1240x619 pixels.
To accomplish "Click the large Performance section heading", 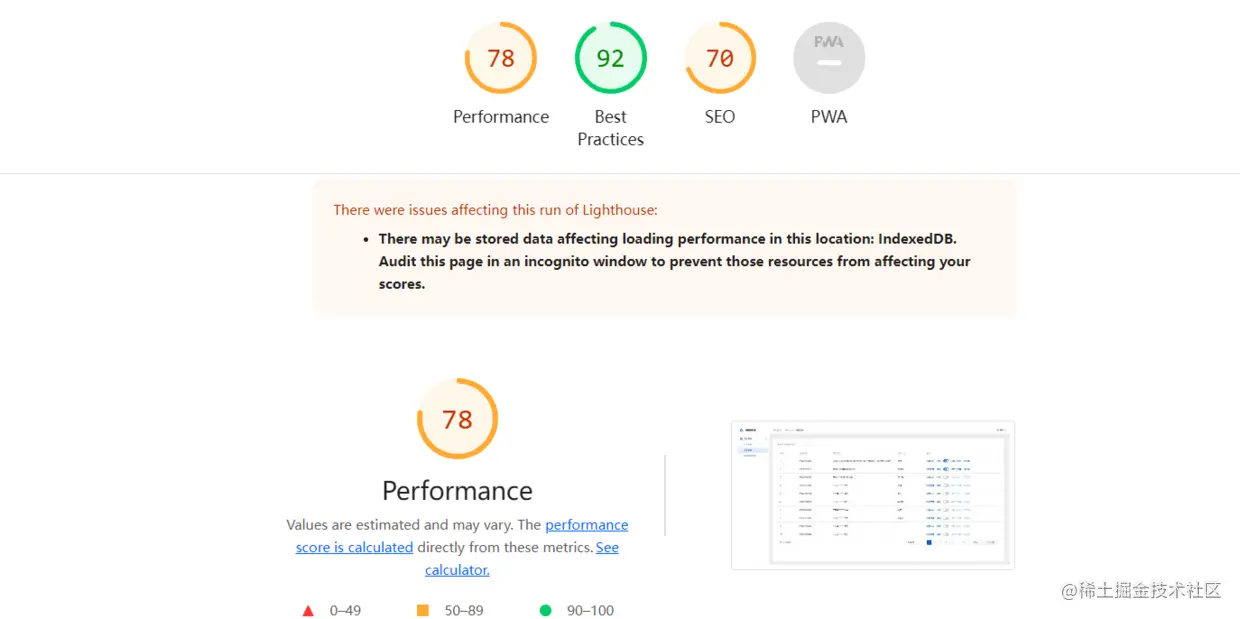I will pyautogui.click(x=457, y=491).
